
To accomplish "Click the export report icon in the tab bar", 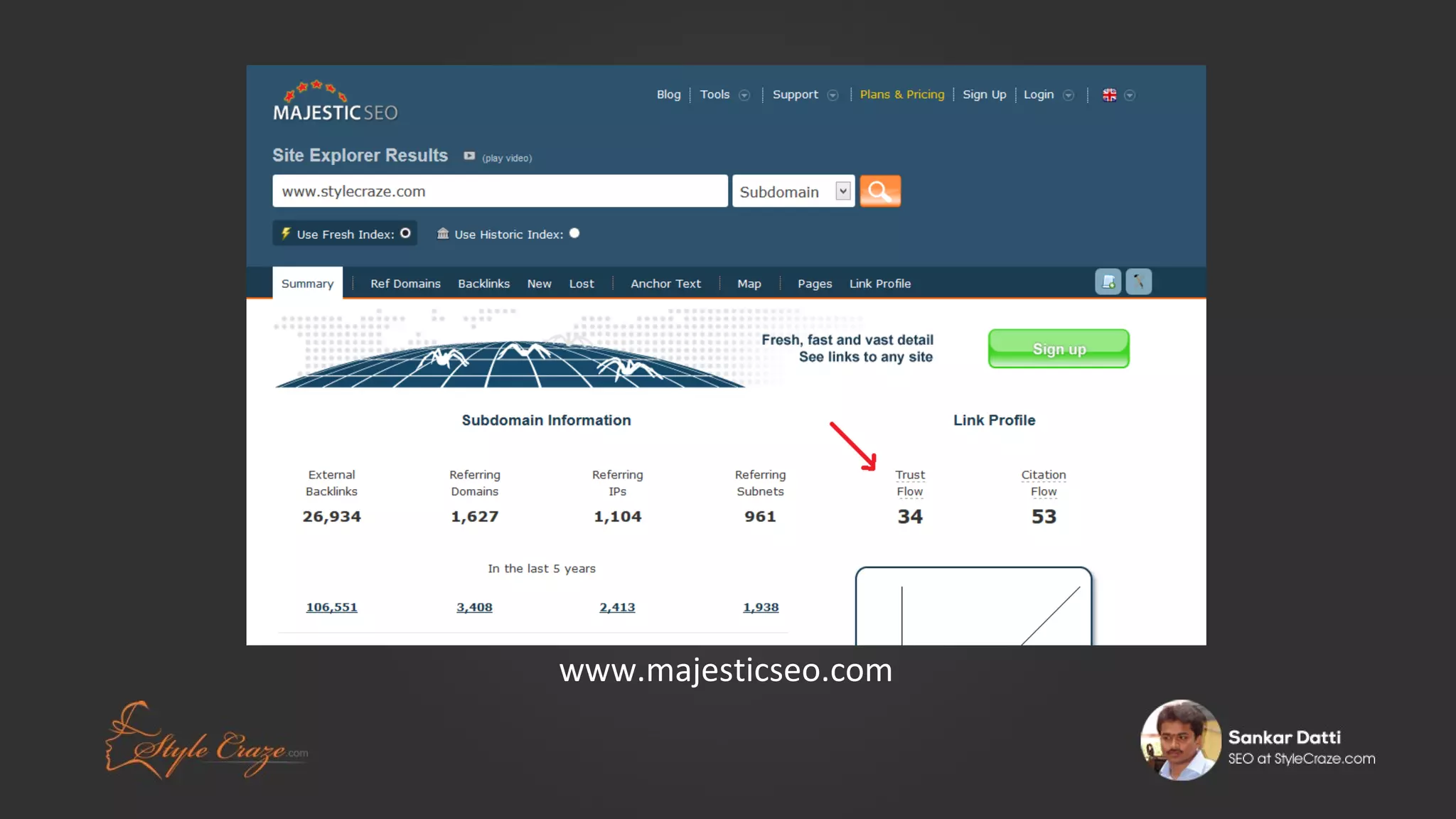I will (1108, 282).
